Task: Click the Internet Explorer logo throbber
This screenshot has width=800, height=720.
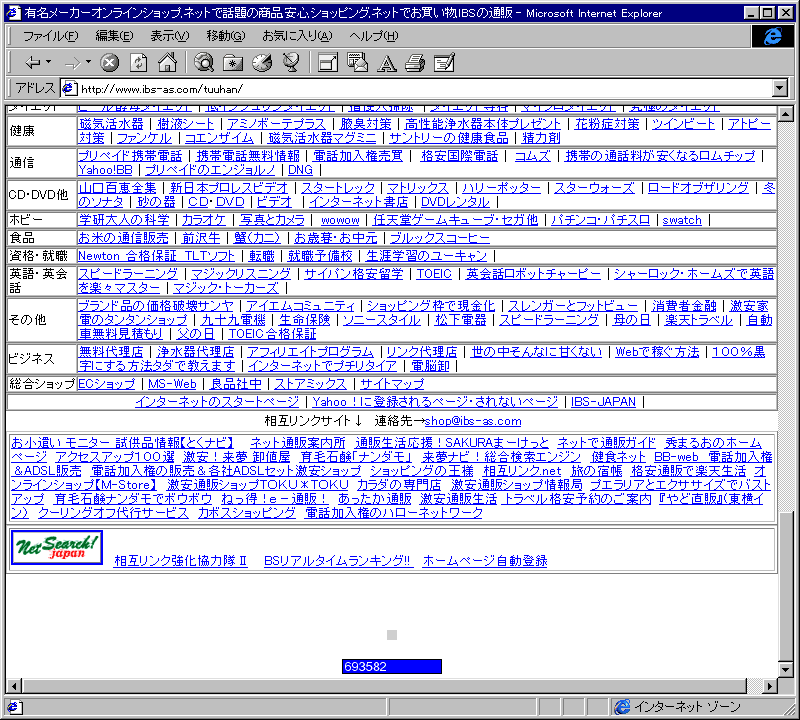Action: pyautogui.click(x=772, y=36)
